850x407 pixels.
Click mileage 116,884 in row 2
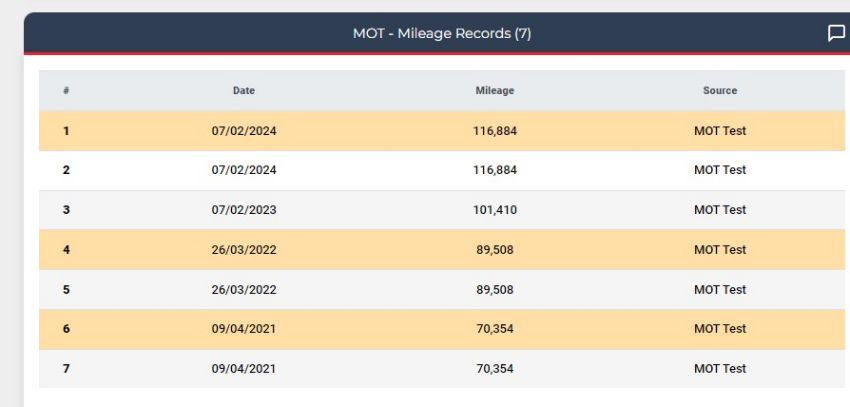click(495, 170)
